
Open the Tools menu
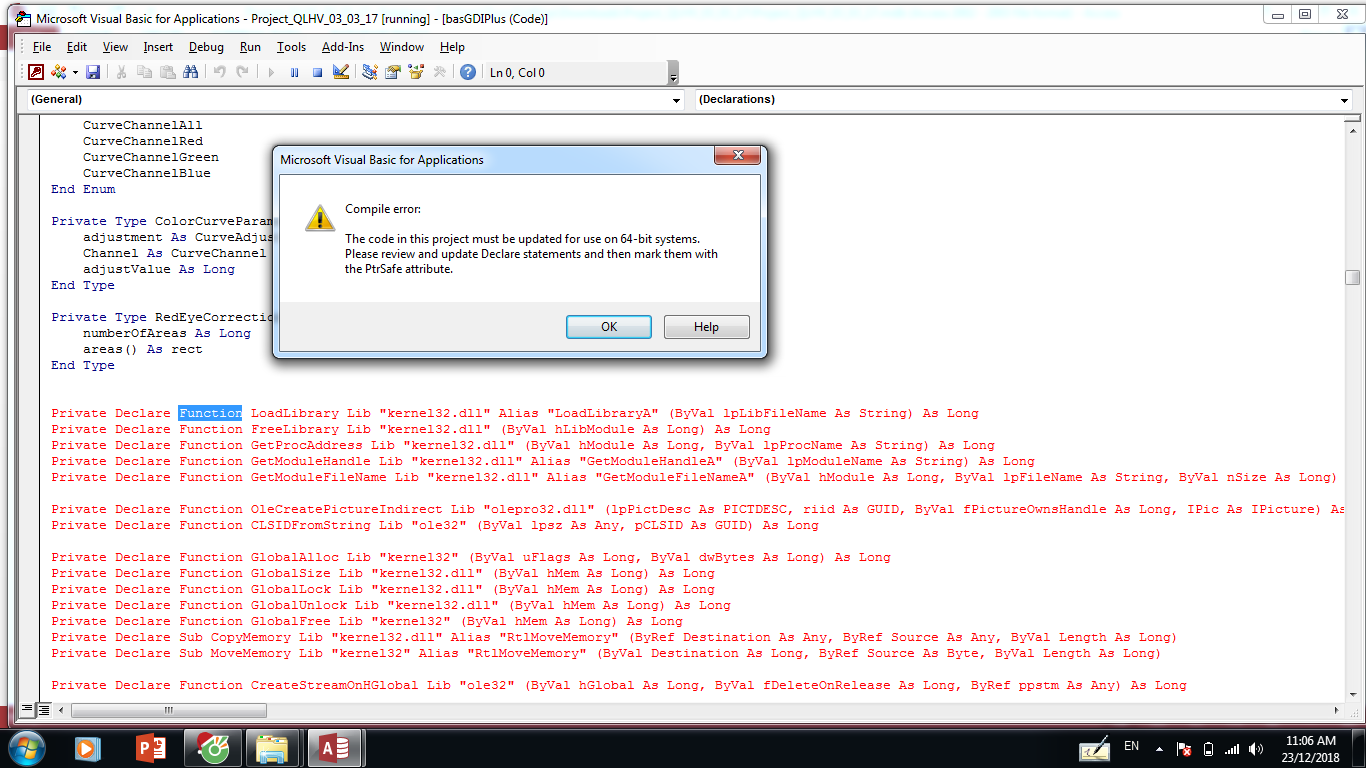click(291, 47)
